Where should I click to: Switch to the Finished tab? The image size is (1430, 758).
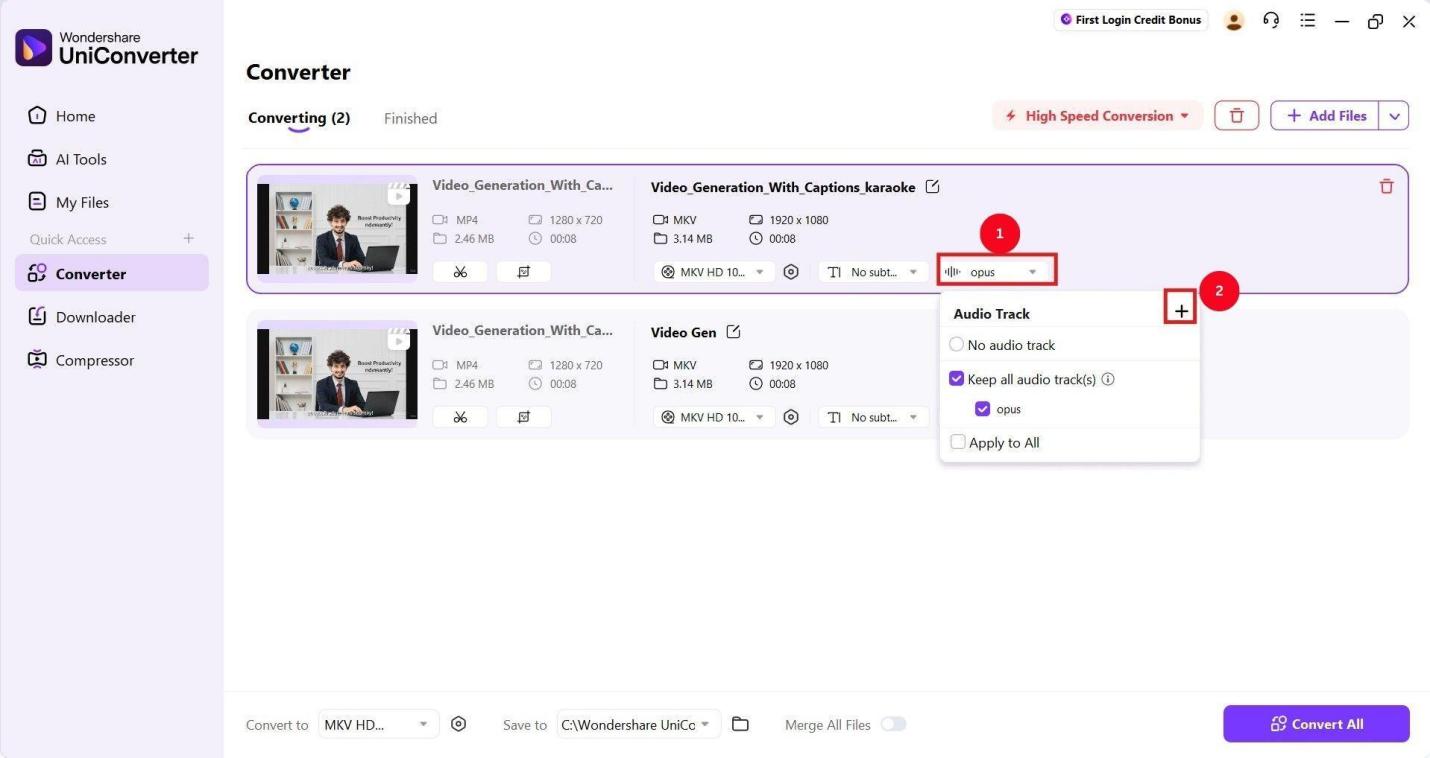pyautogui.click(x=410, y=117)
